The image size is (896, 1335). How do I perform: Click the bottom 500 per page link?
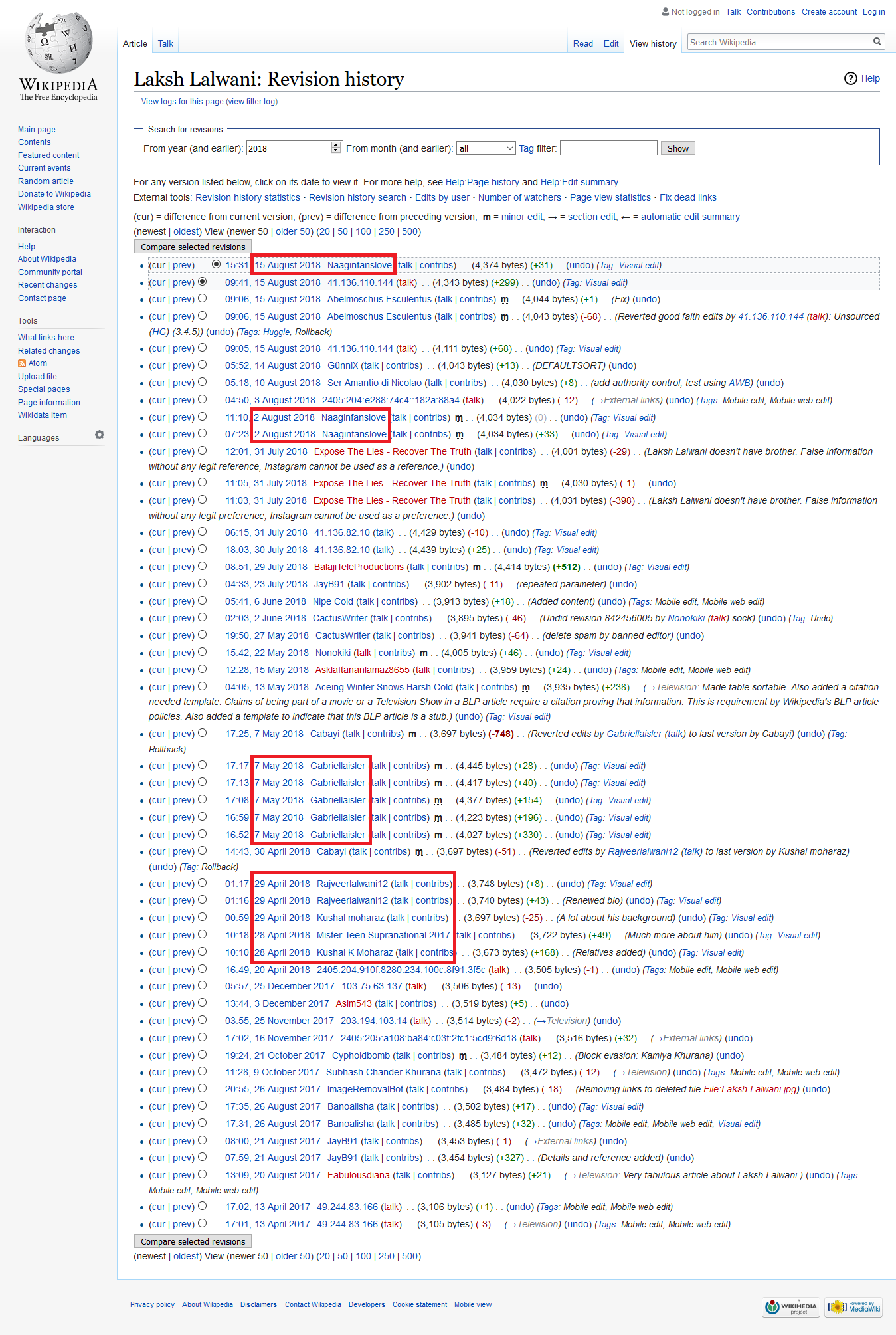coord(410,1256)
